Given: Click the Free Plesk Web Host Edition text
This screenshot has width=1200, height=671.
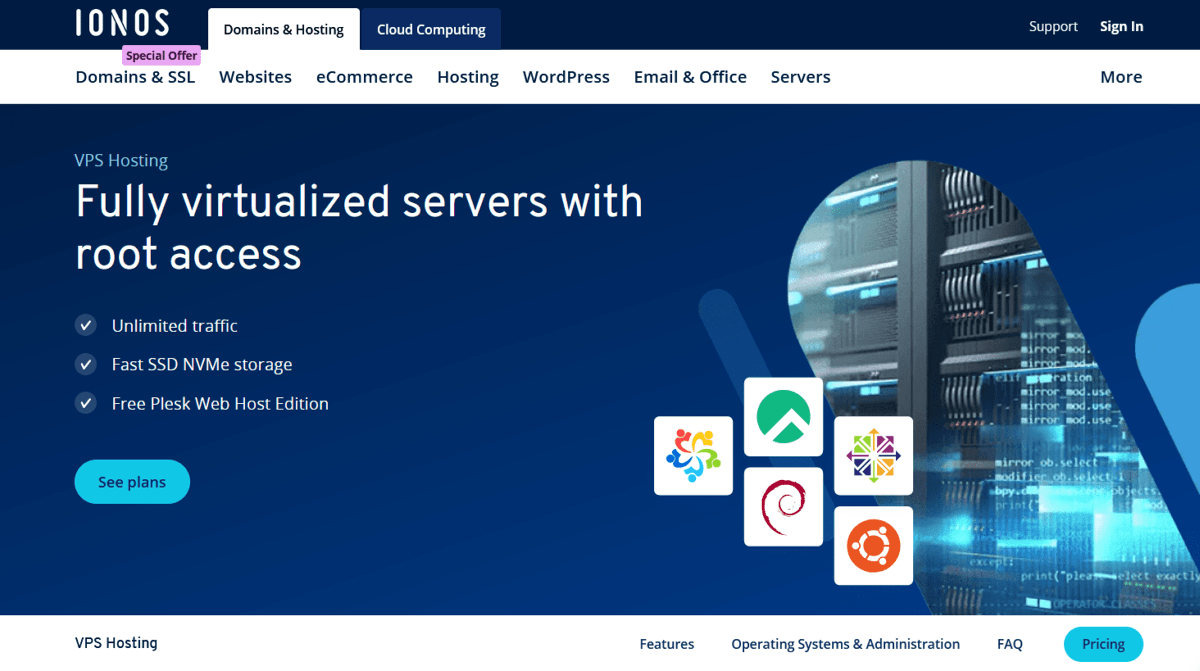Looking at the screenshot, I should (220, 403).
